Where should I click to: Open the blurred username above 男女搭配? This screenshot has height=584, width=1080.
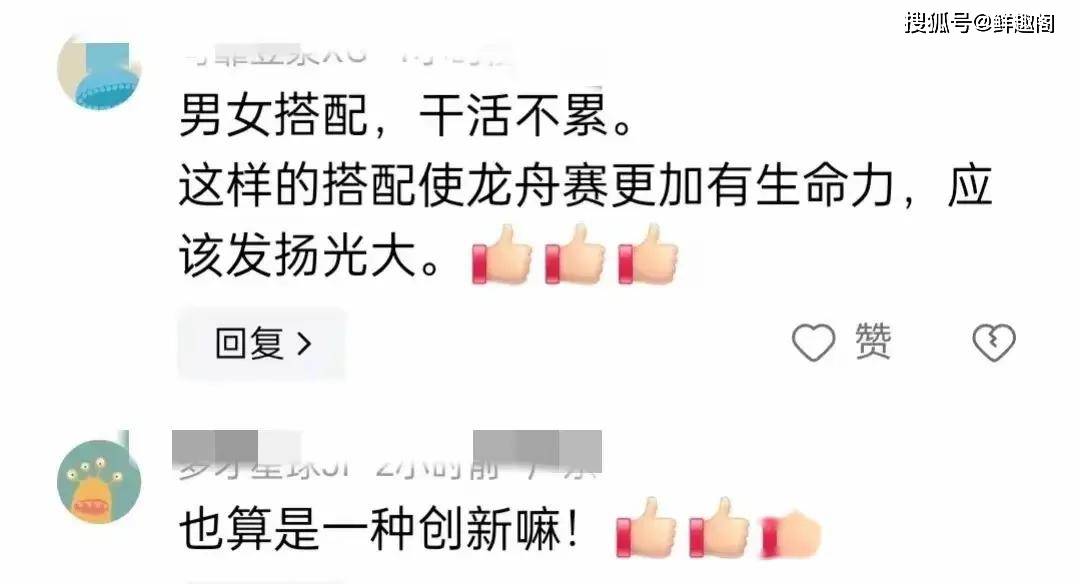(x=276, y=55)
